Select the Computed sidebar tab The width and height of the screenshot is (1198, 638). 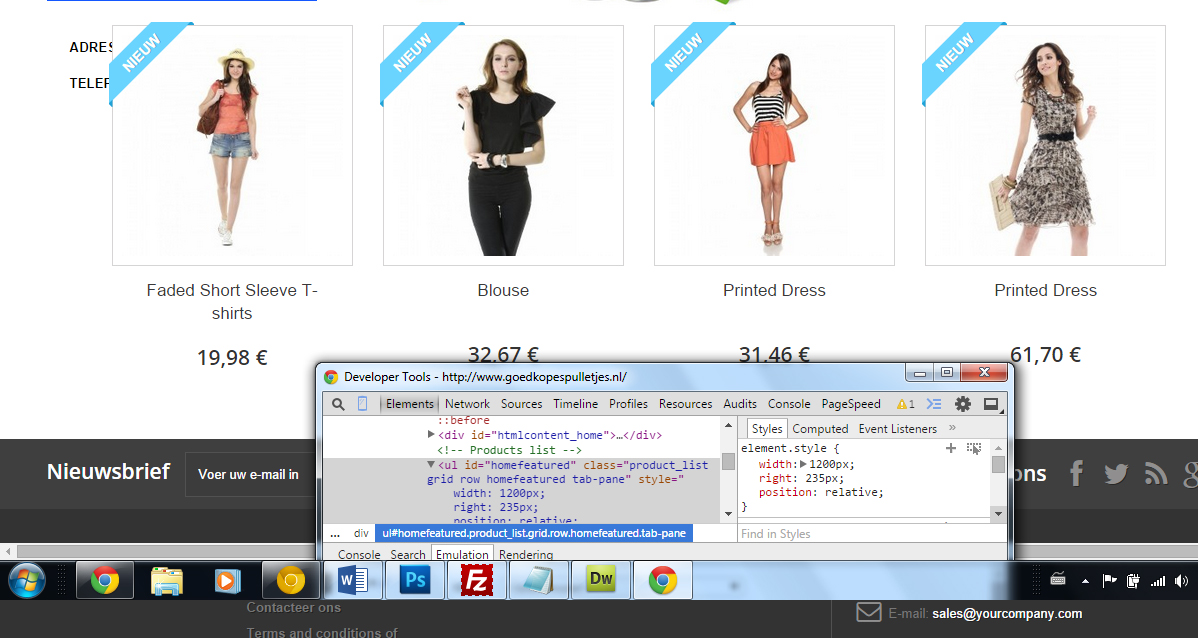821,429
